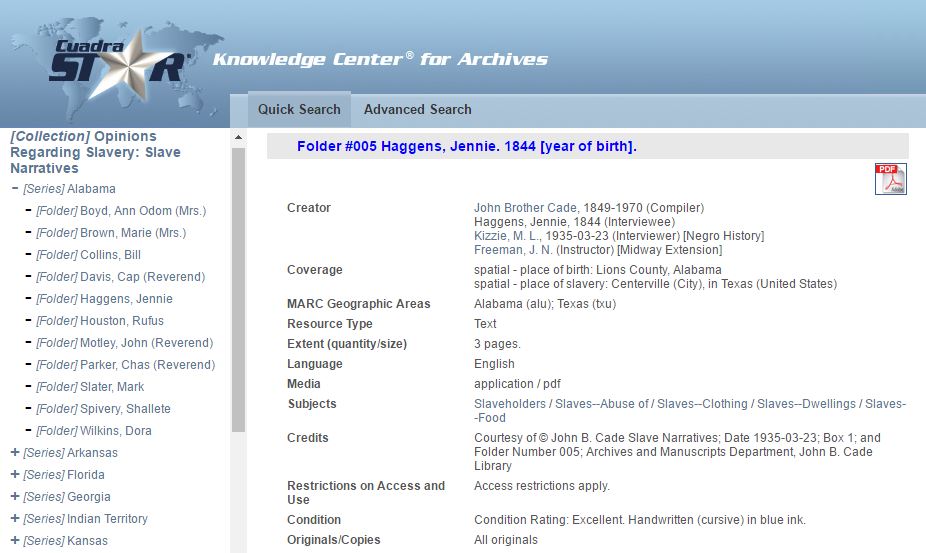
Task: Open folder Spivery, Shallete
Action: pyautogui.click(x=103, y=409)
